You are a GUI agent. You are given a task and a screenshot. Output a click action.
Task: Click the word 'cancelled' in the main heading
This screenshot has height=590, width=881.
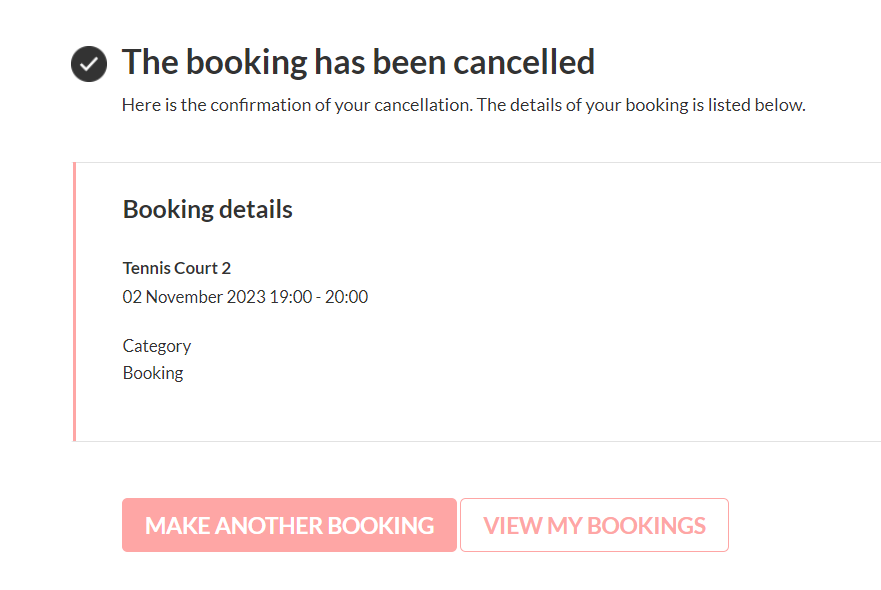tap(524, 62)
